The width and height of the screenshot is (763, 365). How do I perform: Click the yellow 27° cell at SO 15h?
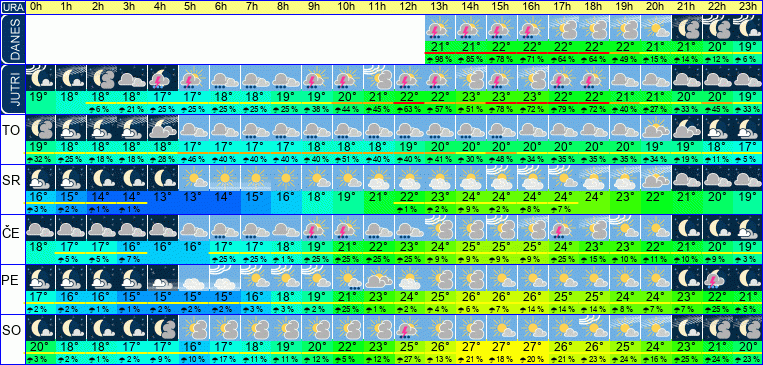pyautogui.click(x=501, y=347)
